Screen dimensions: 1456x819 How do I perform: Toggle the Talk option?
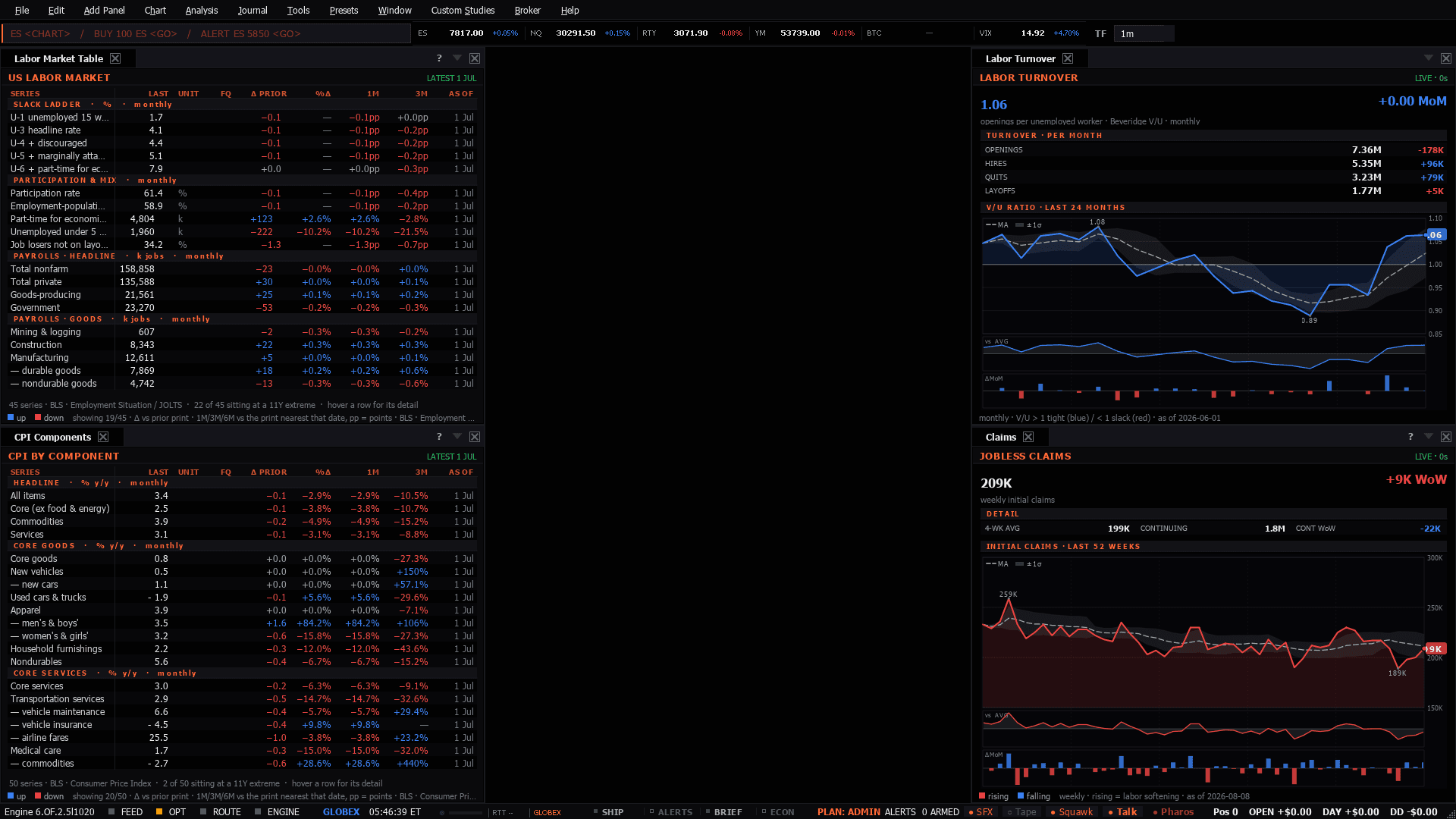coord(1122,812)
